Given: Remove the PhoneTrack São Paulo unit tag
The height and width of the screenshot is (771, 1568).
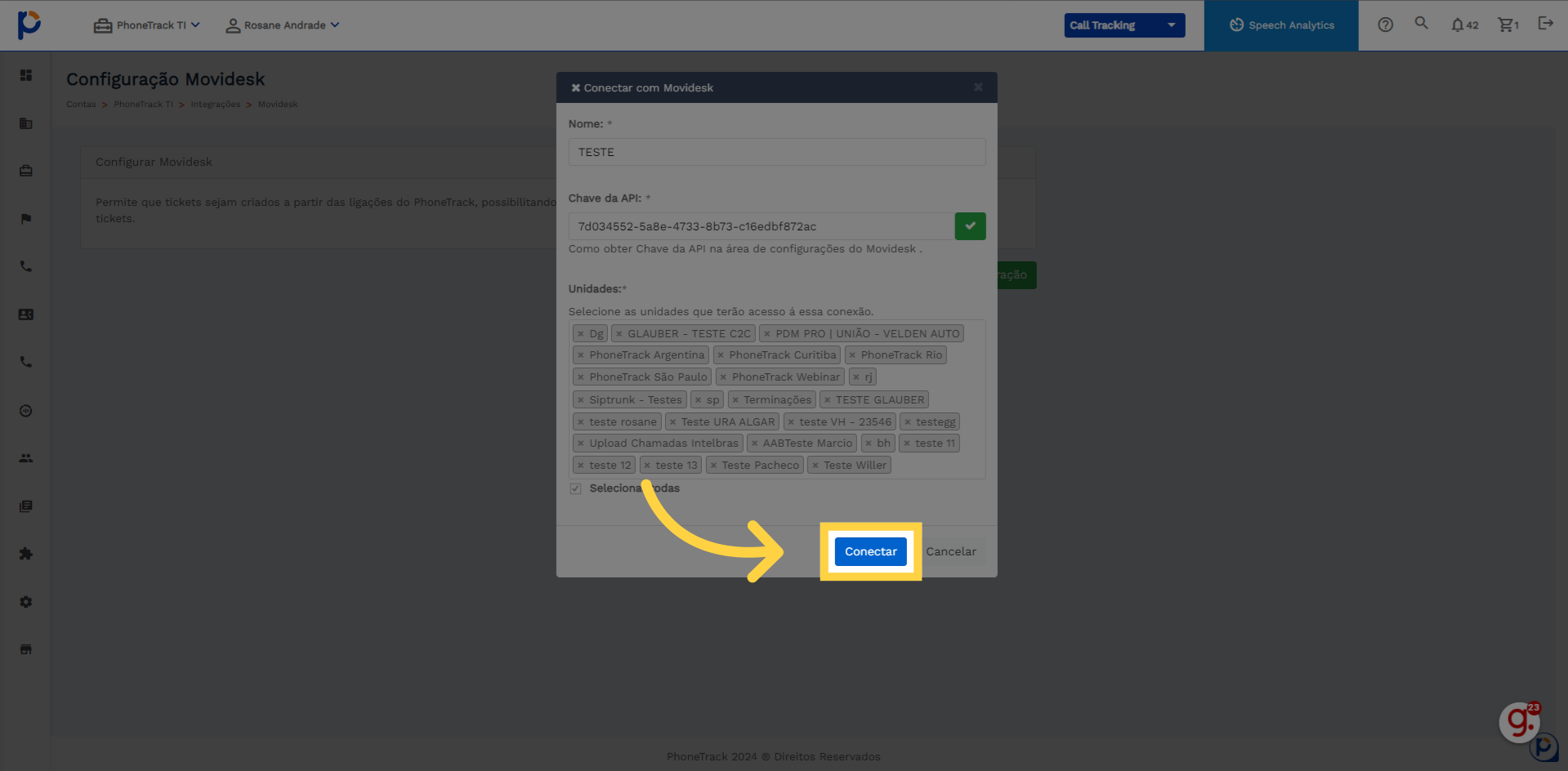Looking at the screenshot, I should coord(581,377).
